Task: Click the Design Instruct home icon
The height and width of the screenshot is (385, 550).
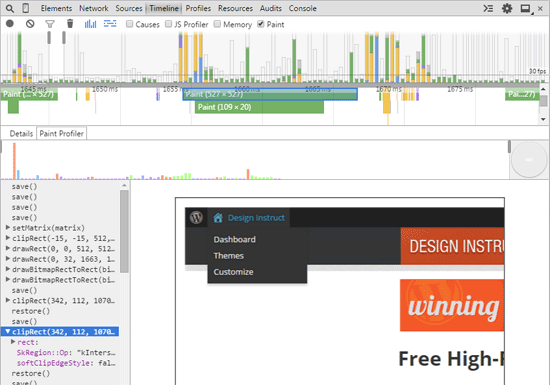Action: pos(218,218)
